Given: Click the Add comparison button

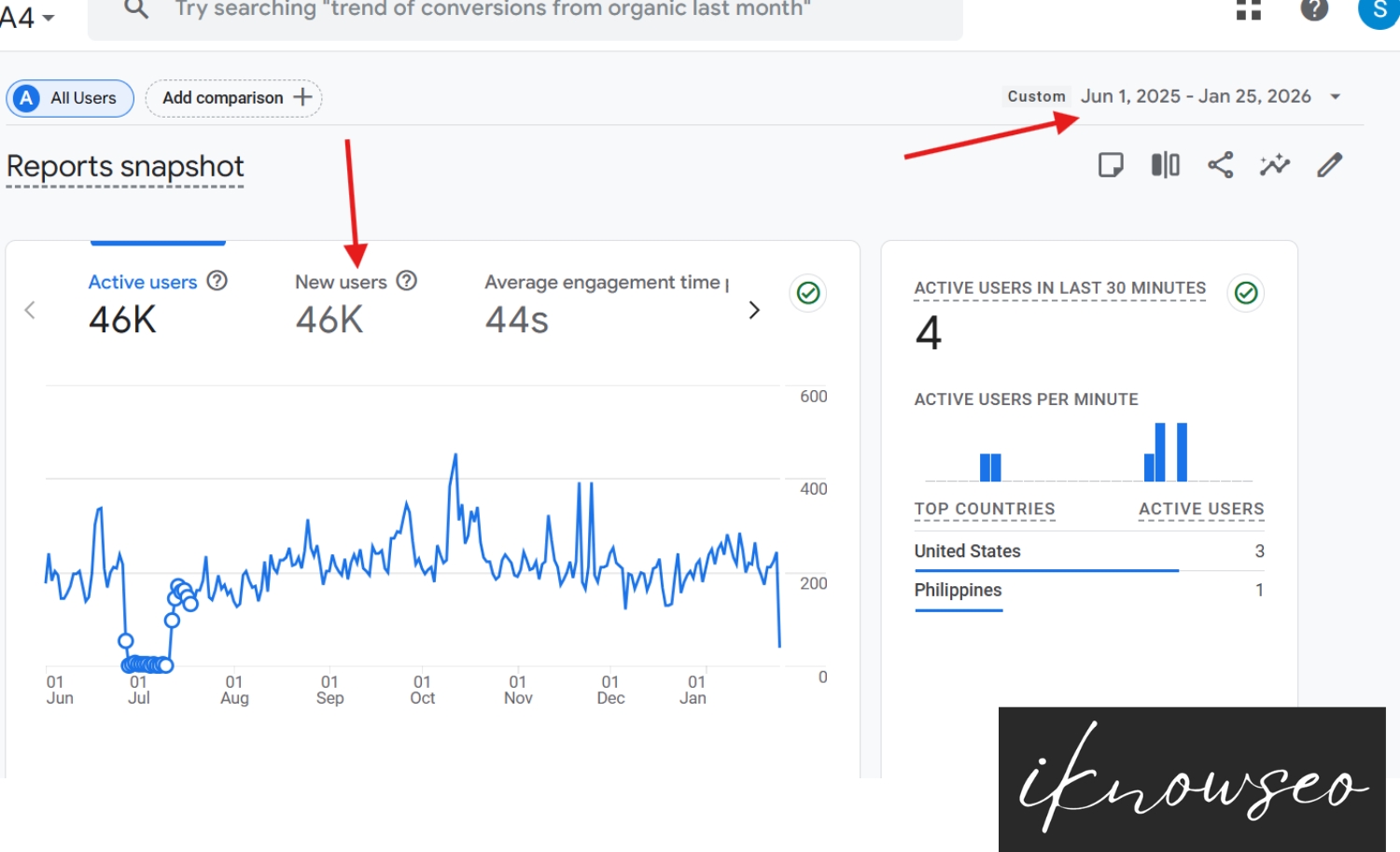Looking at the screenshot, I should click(233, 97).
